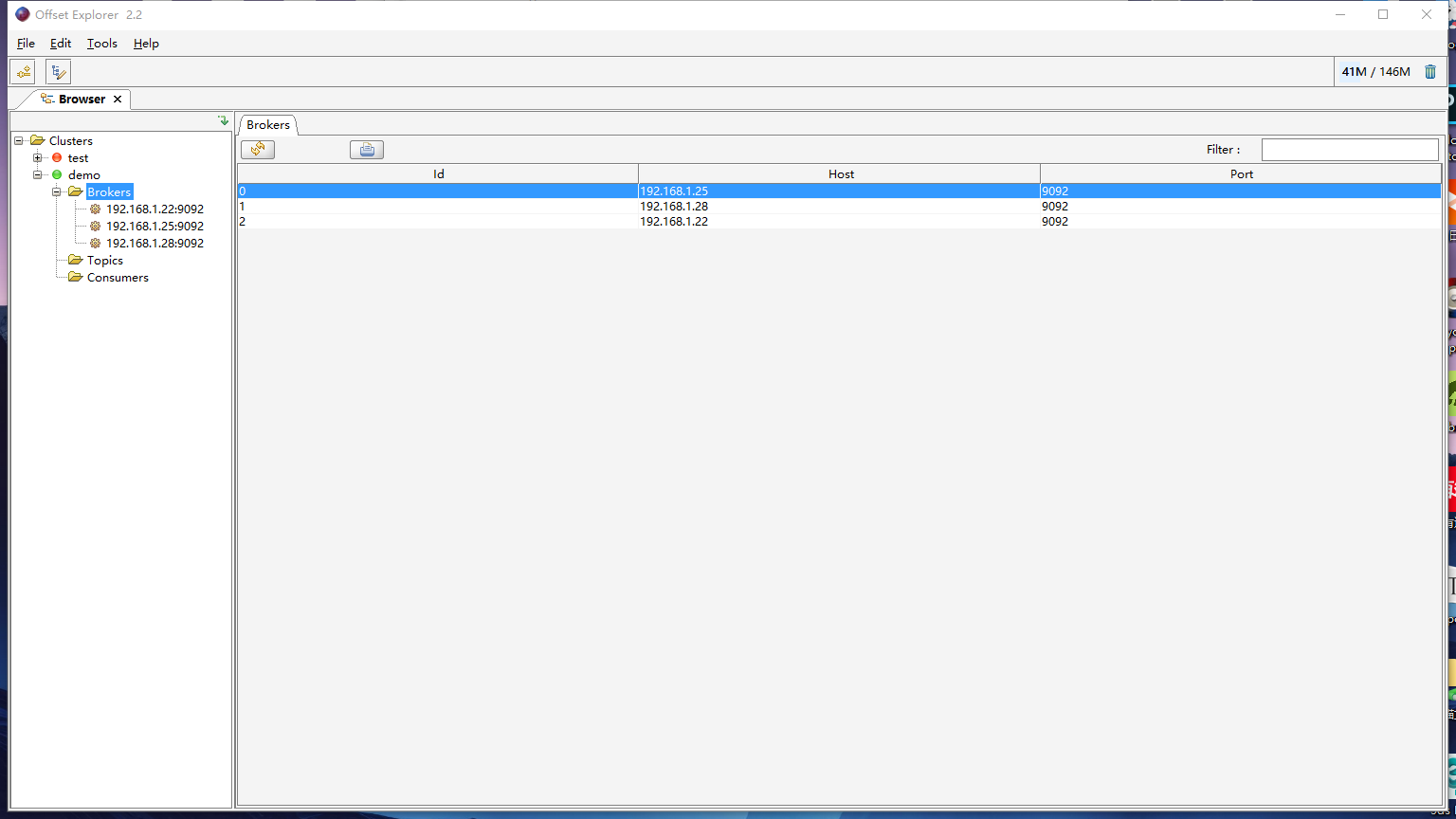This screenshot has height=819, width=1456.
Task: Select the Brokers node in tree
Action: (x=109, y=192)
